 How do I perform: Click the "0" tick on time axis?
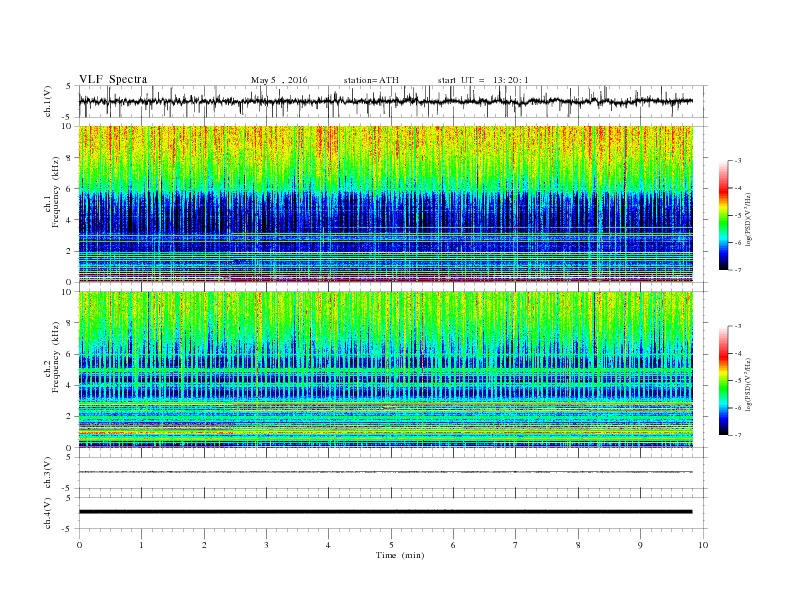pos(79,545)
